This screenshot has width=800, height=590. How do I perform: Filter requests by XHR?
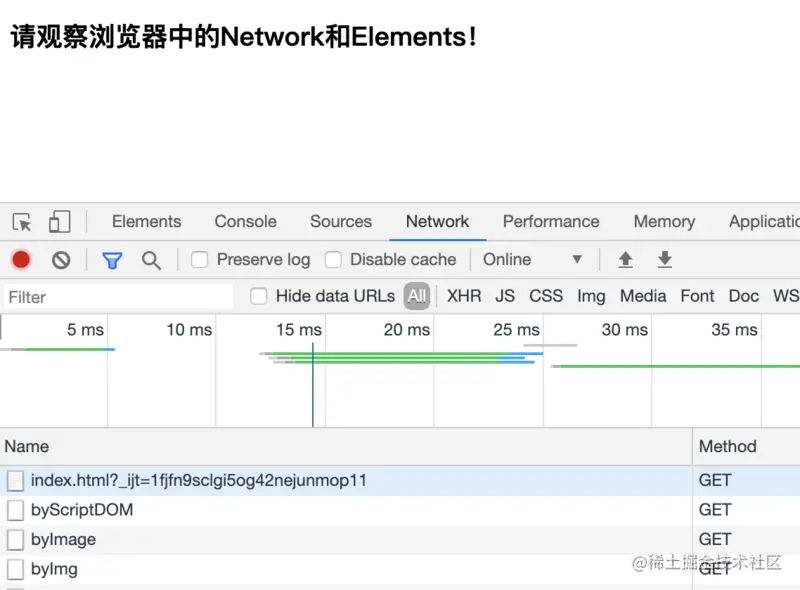464,296
